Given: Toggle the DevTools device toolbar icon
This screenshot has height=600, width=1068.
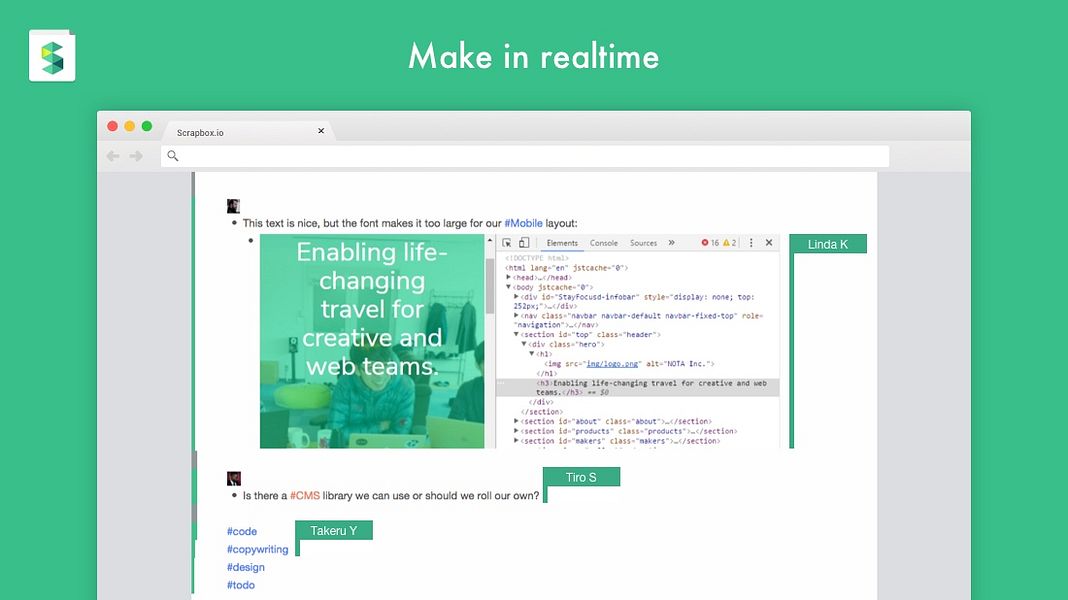Looking at the screenshot, I should [x=524, y=243].
